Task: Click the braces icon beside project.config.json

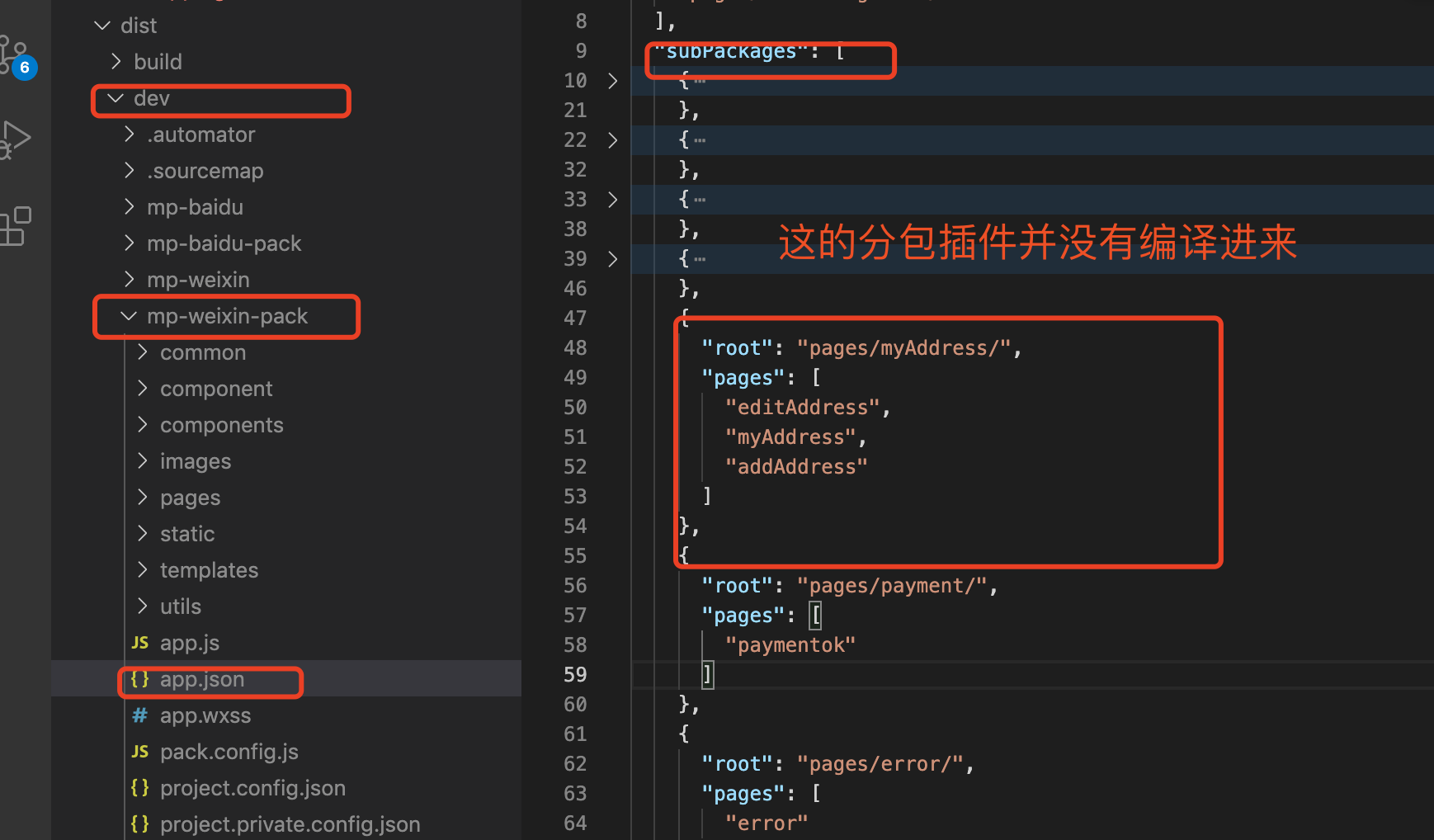Action: pyautogui.click(x=140, y=788)
